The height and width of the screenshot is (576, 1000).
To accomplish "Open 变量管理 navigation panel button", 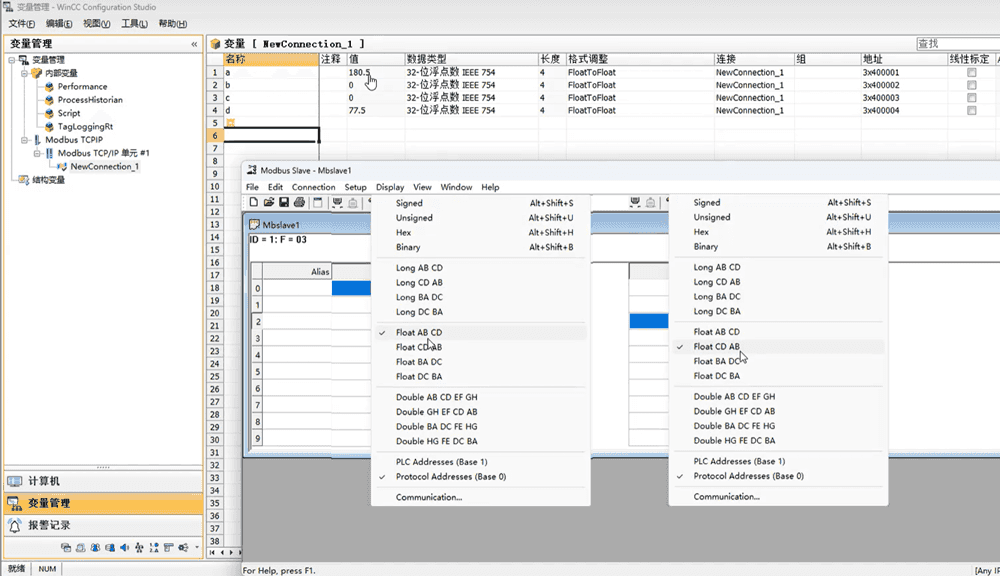I will pyautogui.click(x=48, y=503).
